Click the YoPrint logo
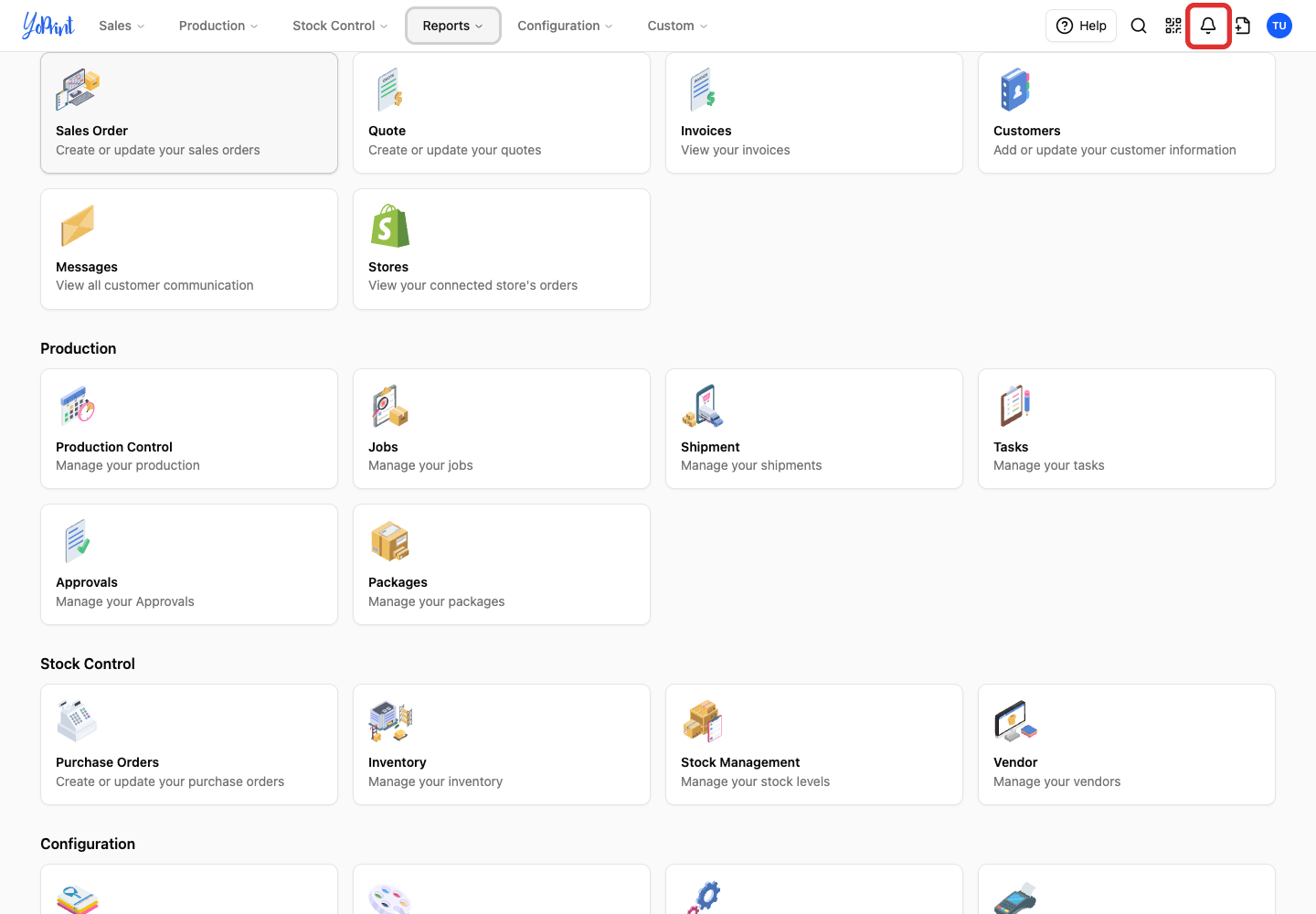 (48, 26)
